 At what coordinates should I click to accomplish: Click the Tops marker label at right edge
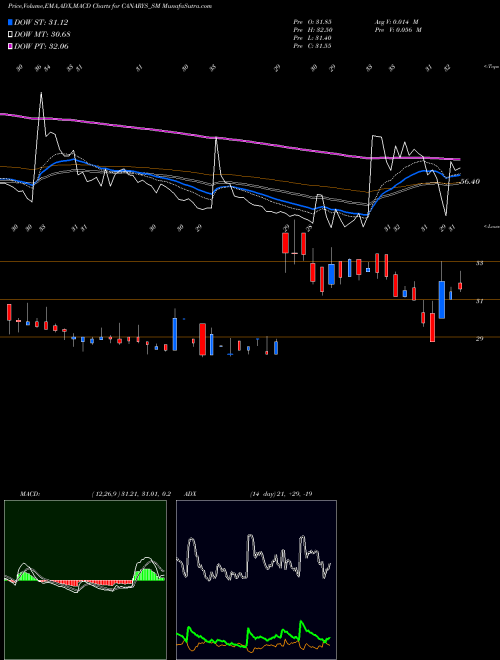pos(491,67)
